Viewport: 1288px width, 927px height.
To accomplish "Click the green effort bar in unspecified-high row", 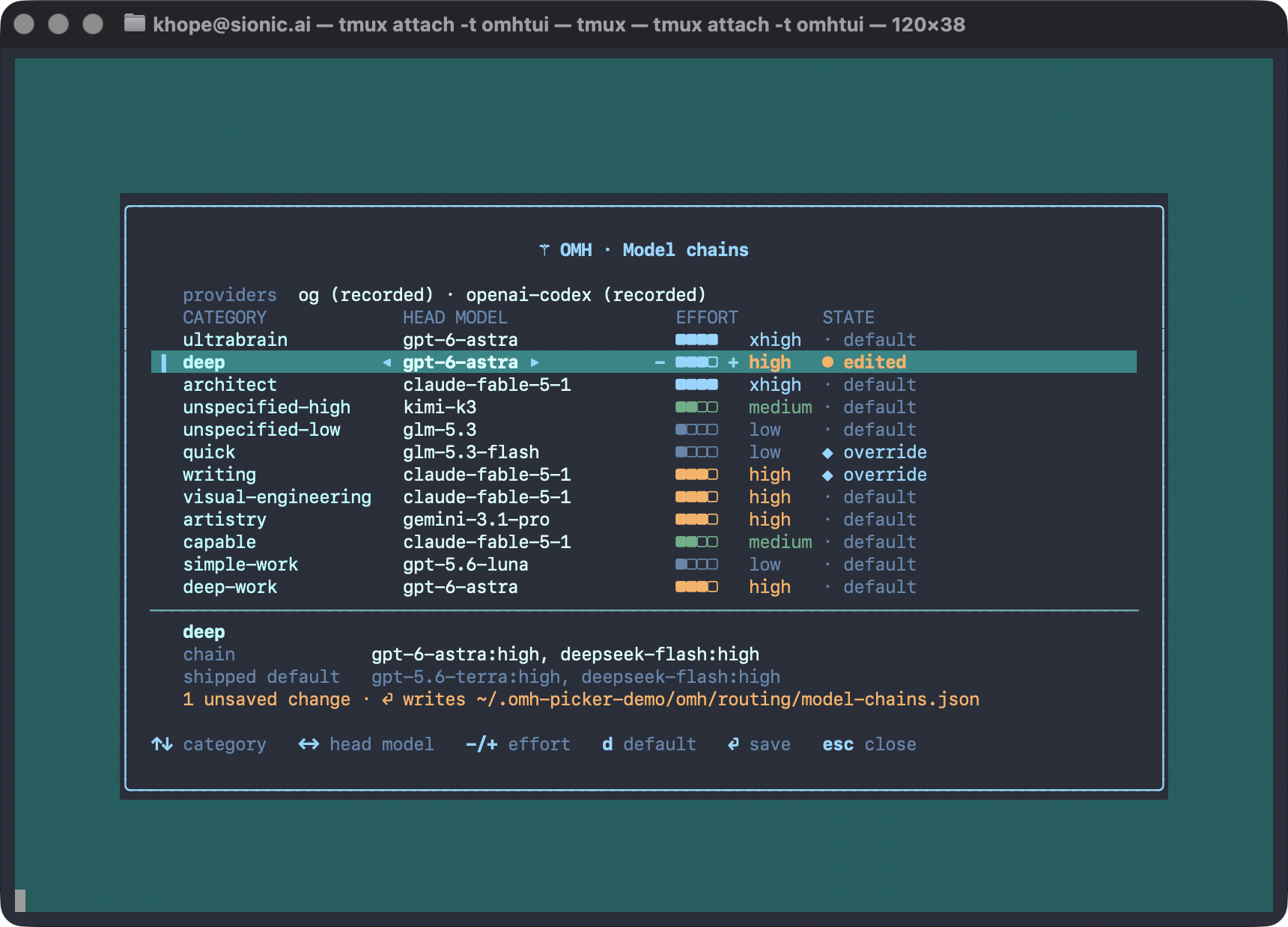I will coord(696,407).
